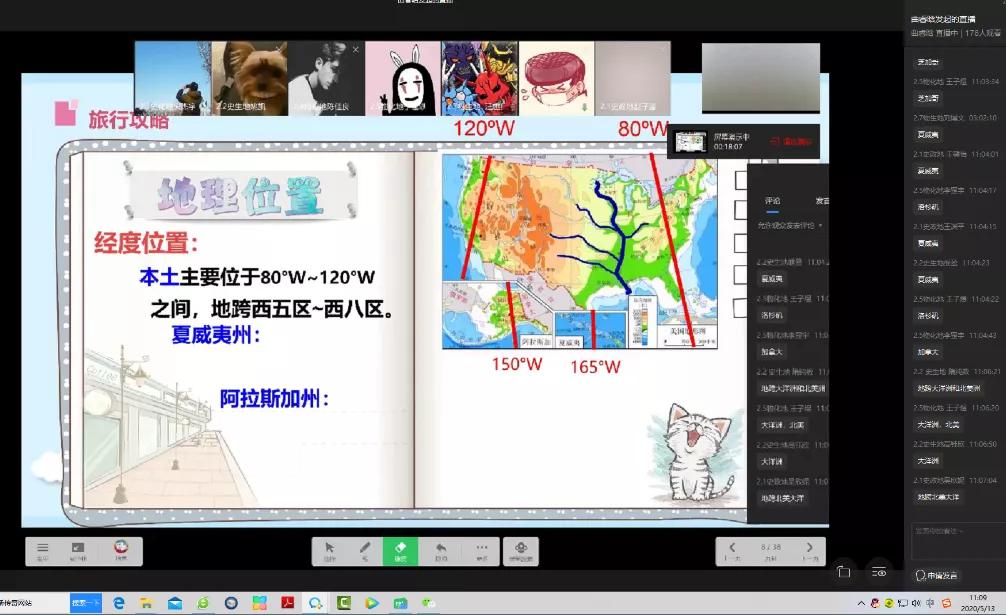1006x615 pixels.
Task: Open the member list icon at bottom left
Action: 42,550
